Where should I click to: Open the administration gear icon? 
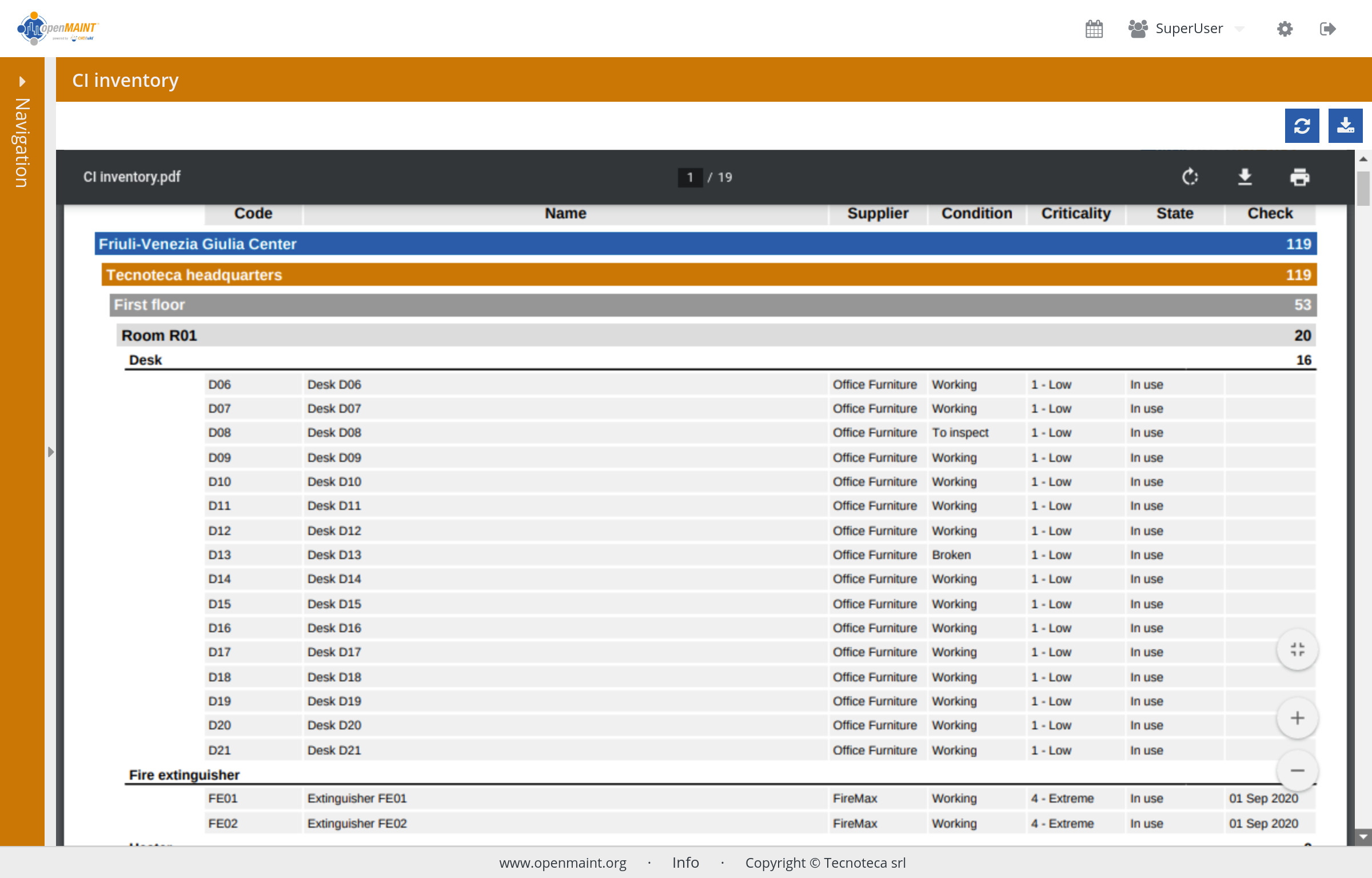(1285, 29)
